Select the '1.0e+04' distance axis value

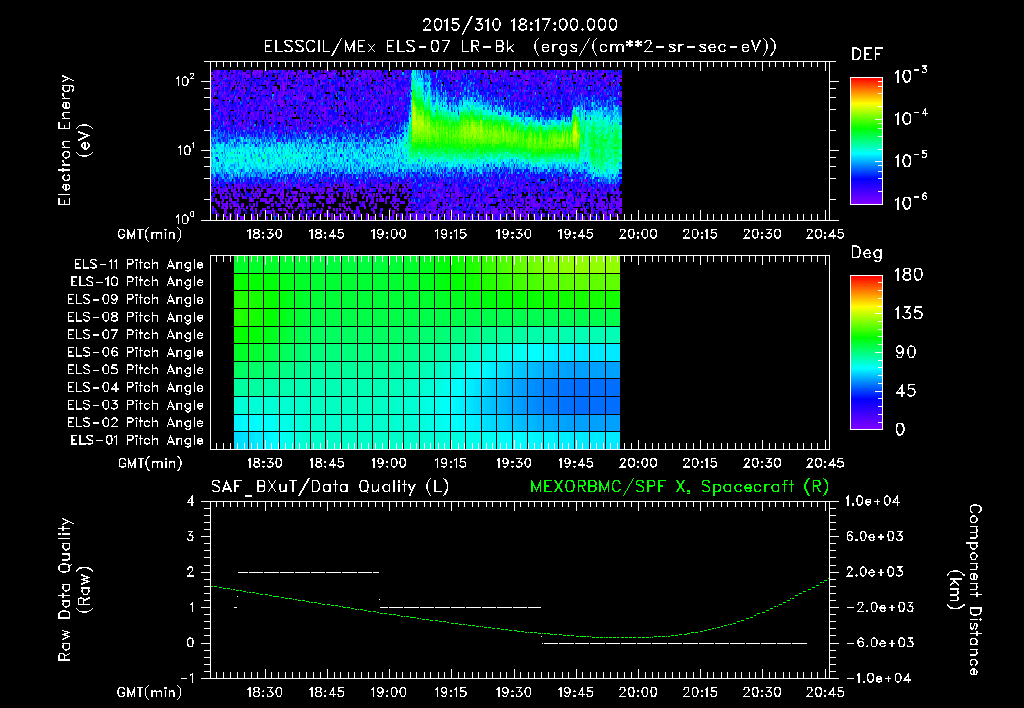tap(872, 501)
